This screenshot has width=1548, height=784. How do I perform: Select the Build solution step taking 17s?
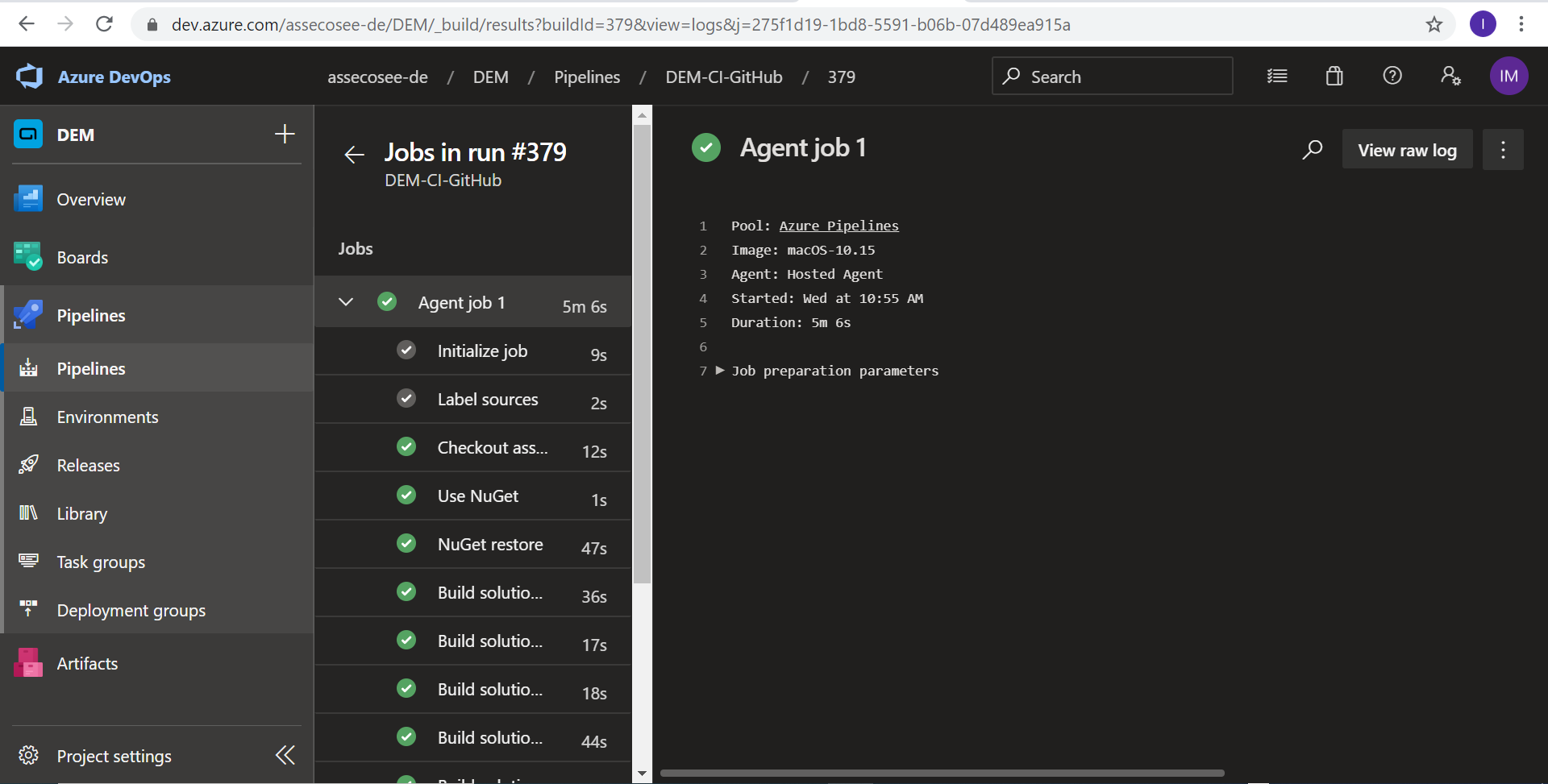point(472,641)
